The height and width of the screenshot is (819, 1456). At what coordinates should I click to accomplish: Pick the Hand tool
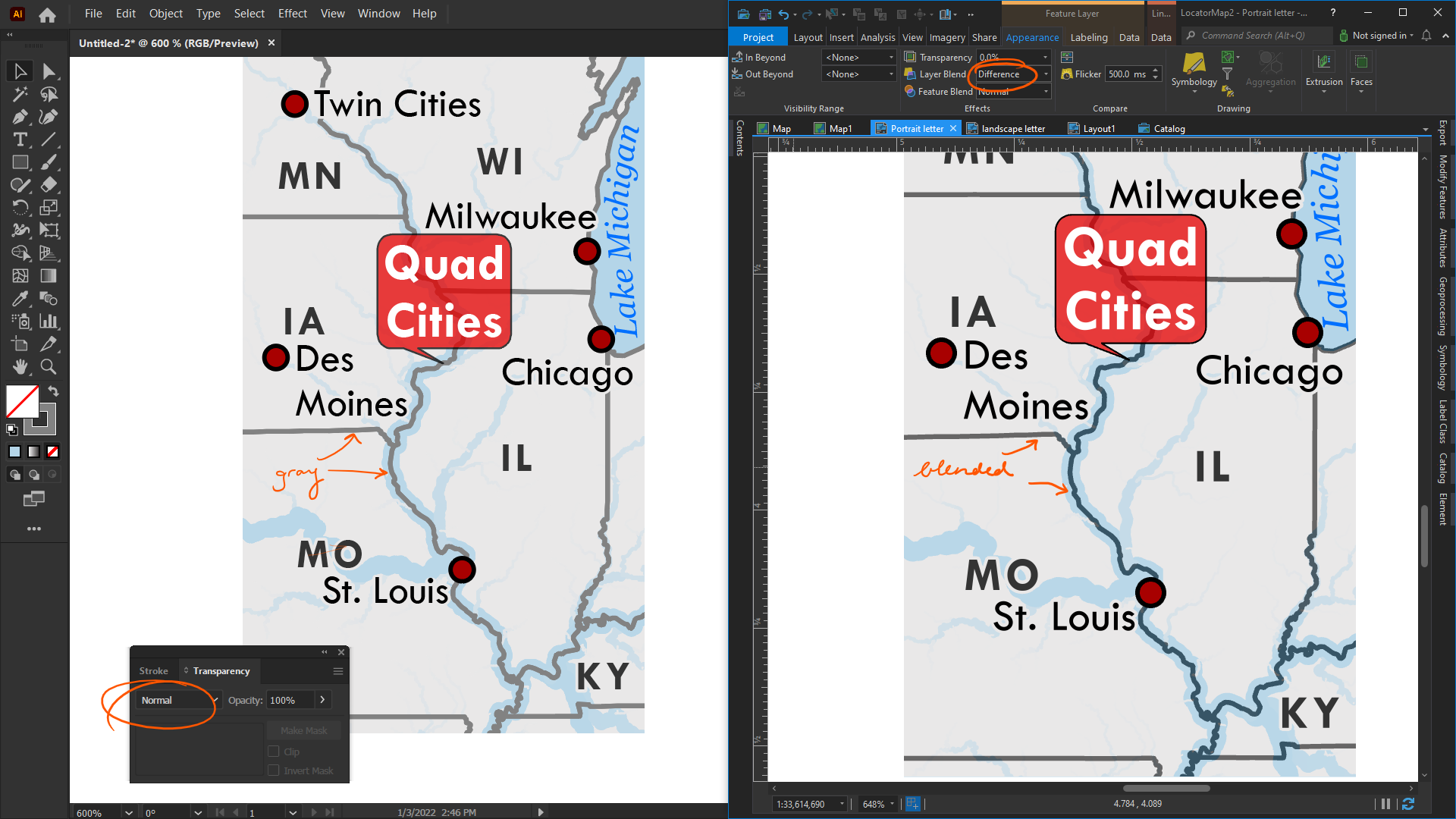[x=20, y=367]
